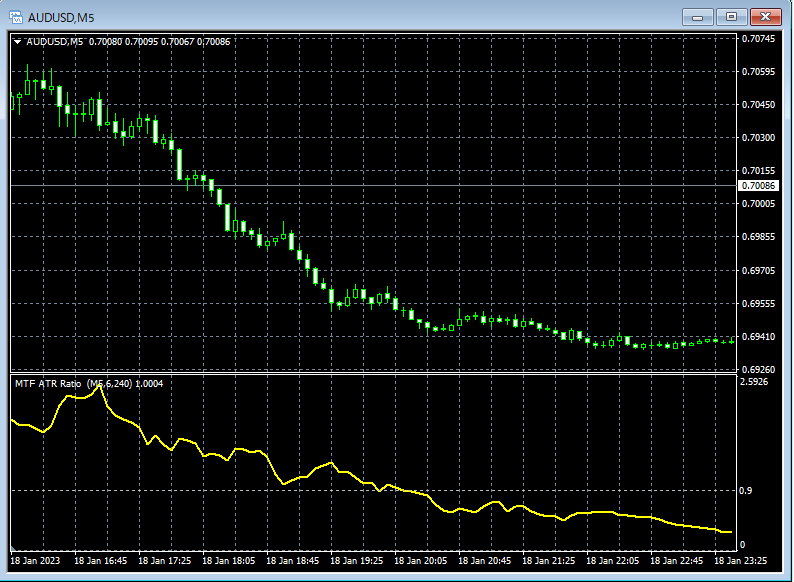Click the indicator scale value 2.5926

tap(754, 382)
